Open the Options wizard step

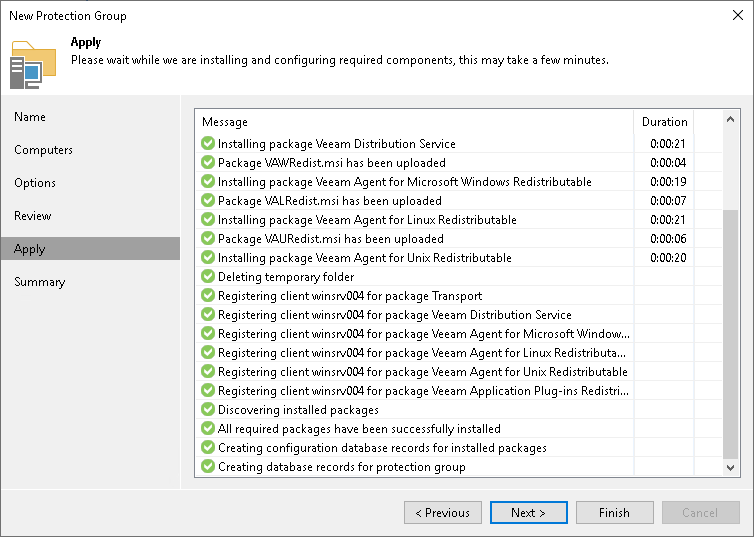click(35, 183)
